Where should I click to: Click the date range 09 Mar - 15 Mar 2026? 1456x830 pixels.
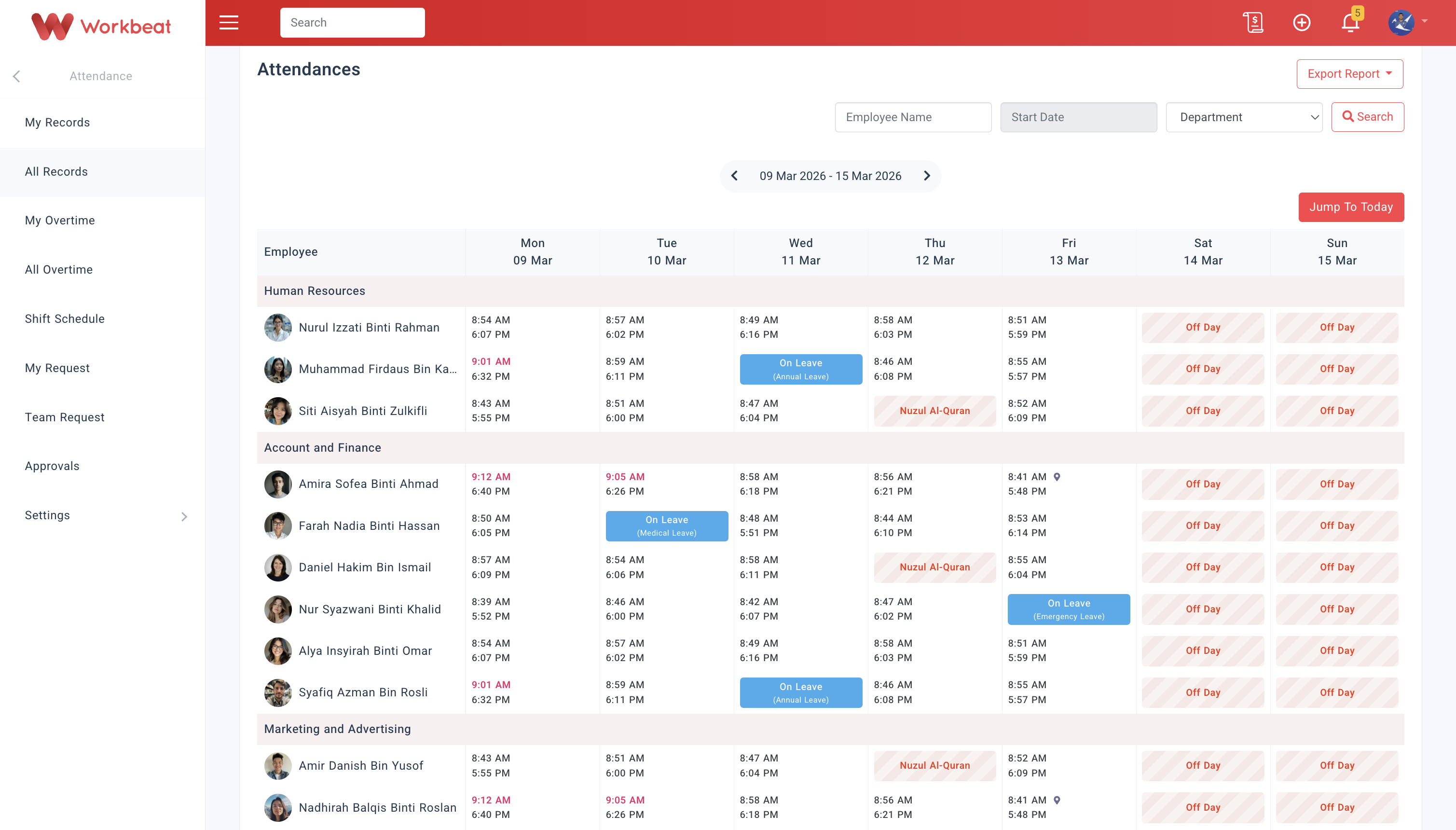[x=830, y=176]
